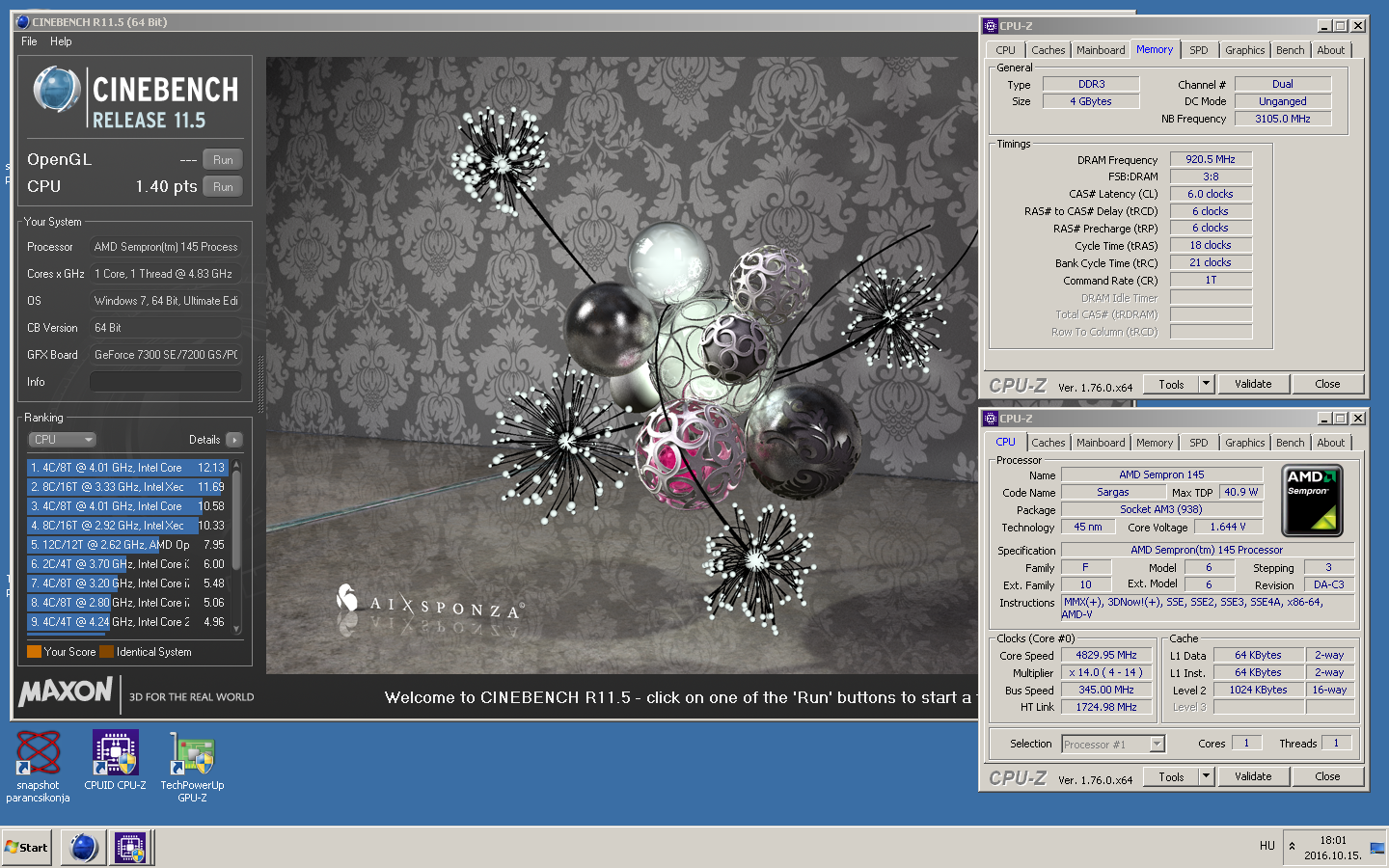Click the Info input field

coord(166,382)
